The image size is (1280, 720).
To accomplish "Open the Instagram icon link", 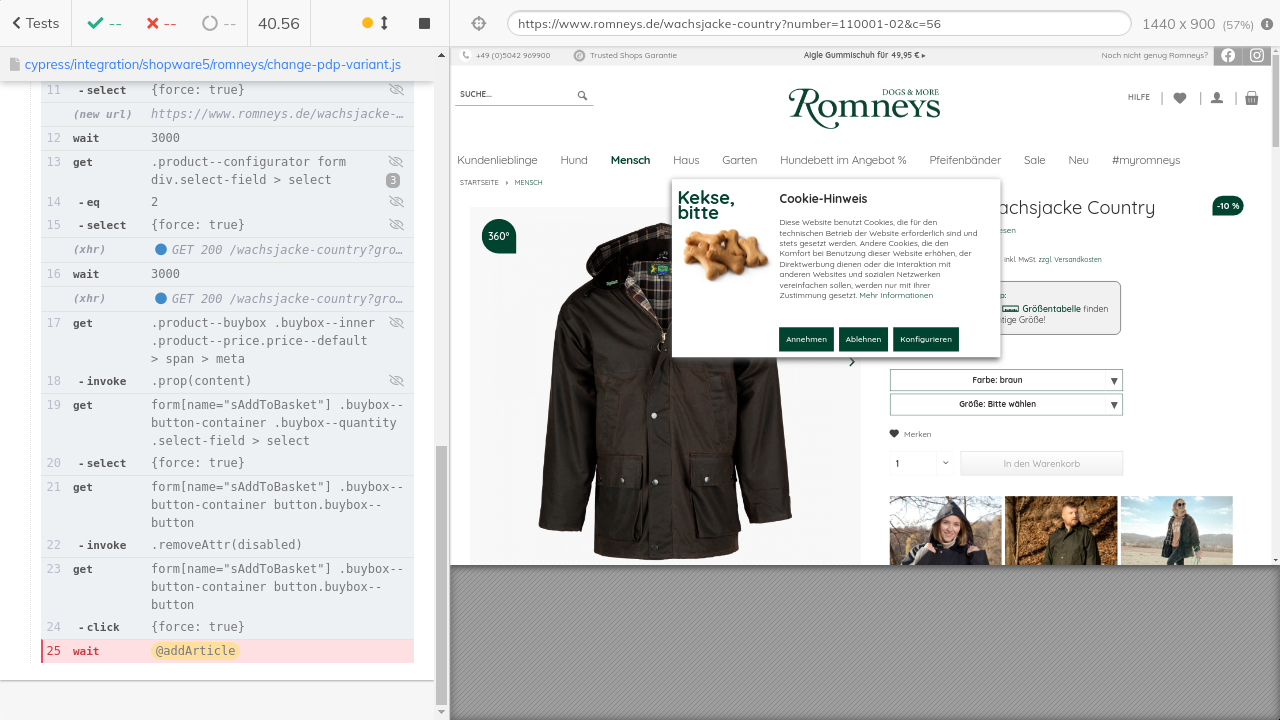I will [x=1257, y=56].
